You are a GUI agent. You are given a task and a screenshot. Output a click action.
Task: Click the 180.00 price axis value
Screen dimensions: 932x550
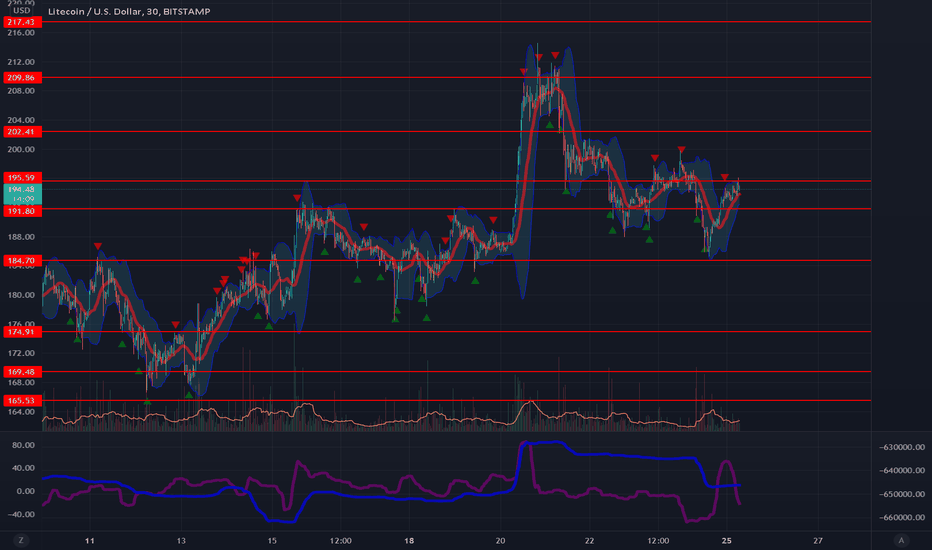pyautogui.click(x=21, y=295)
